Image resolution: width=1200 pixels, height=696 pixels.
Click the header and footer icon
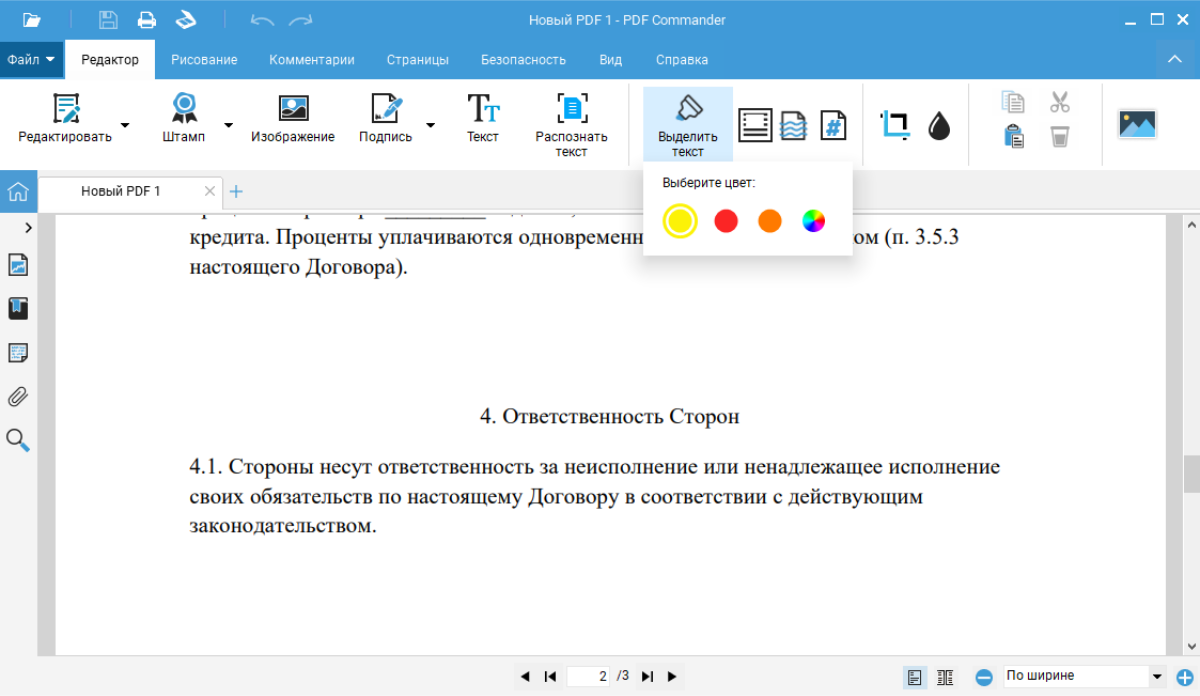coord(756,125)
